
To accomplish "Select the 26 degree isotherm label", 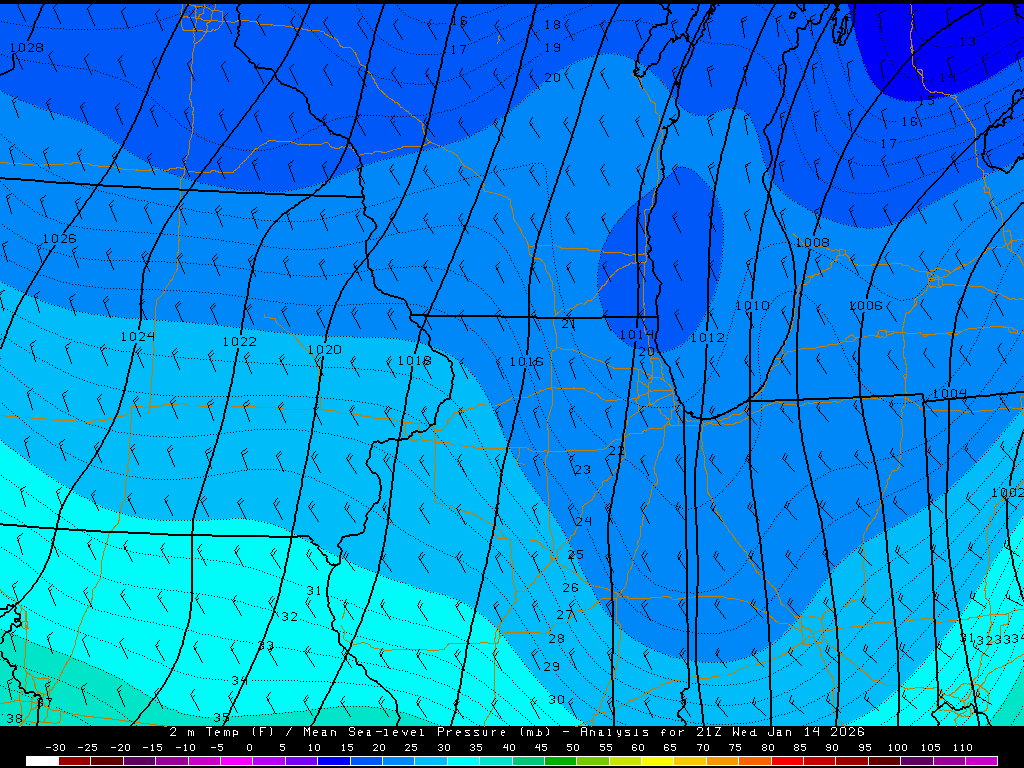I will 570,587.
